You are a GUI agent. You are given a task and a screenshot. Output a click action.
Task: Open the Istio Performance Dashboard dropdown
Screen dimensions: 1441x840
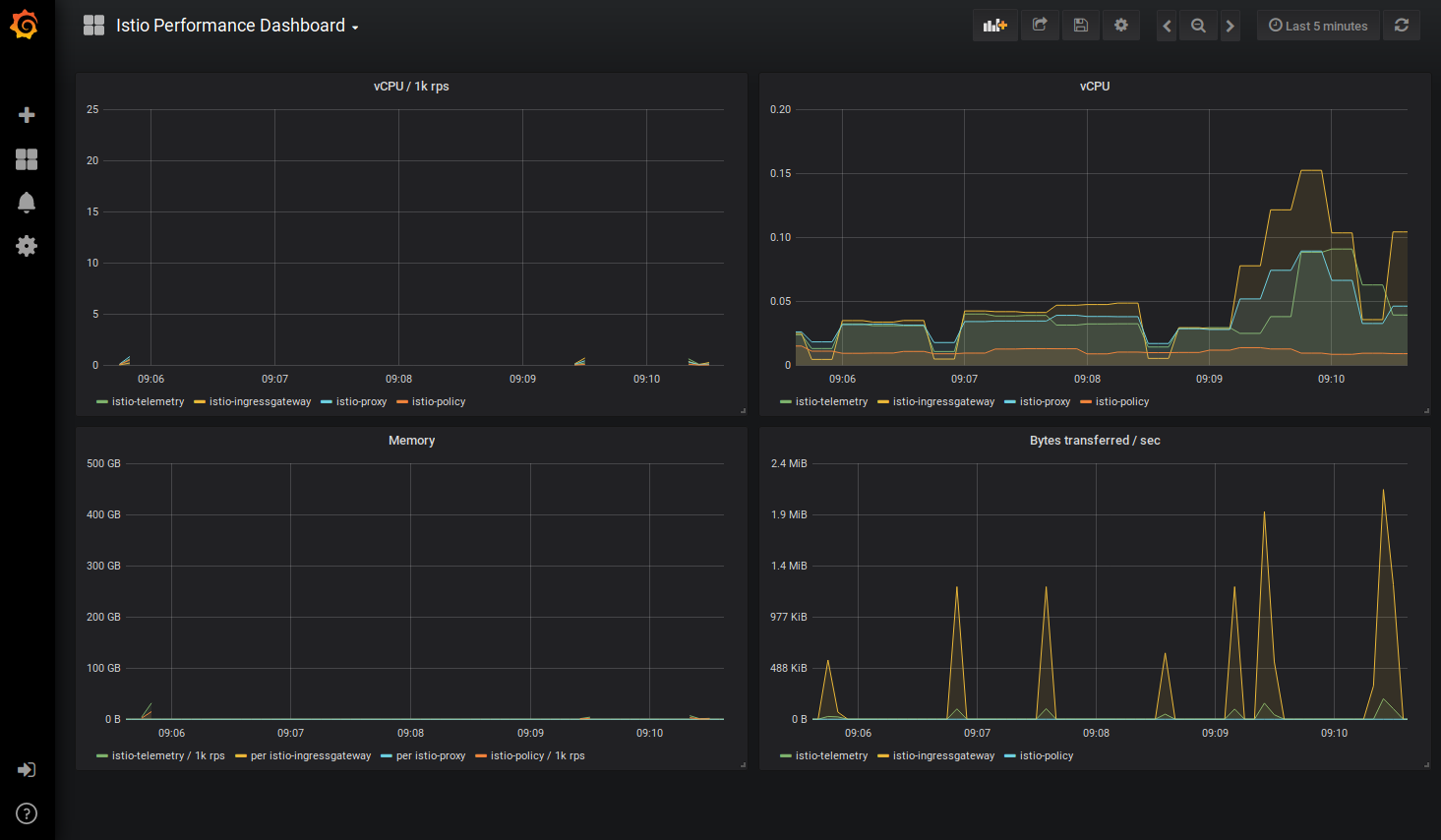[236, 26]
